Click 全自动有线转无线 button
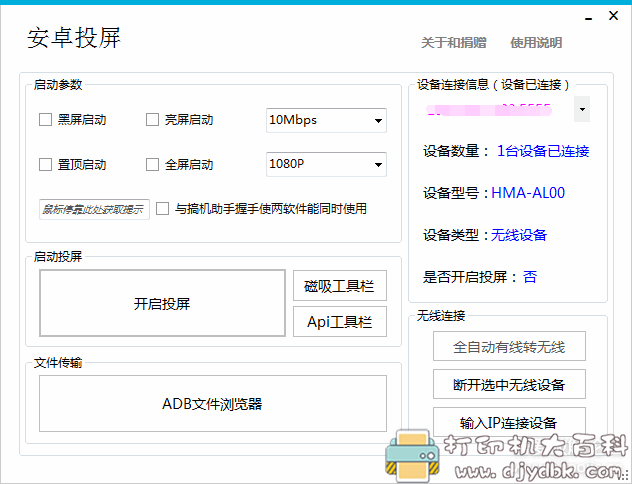The width and height of the screenshot is (632, 484). tap(509, 346)
